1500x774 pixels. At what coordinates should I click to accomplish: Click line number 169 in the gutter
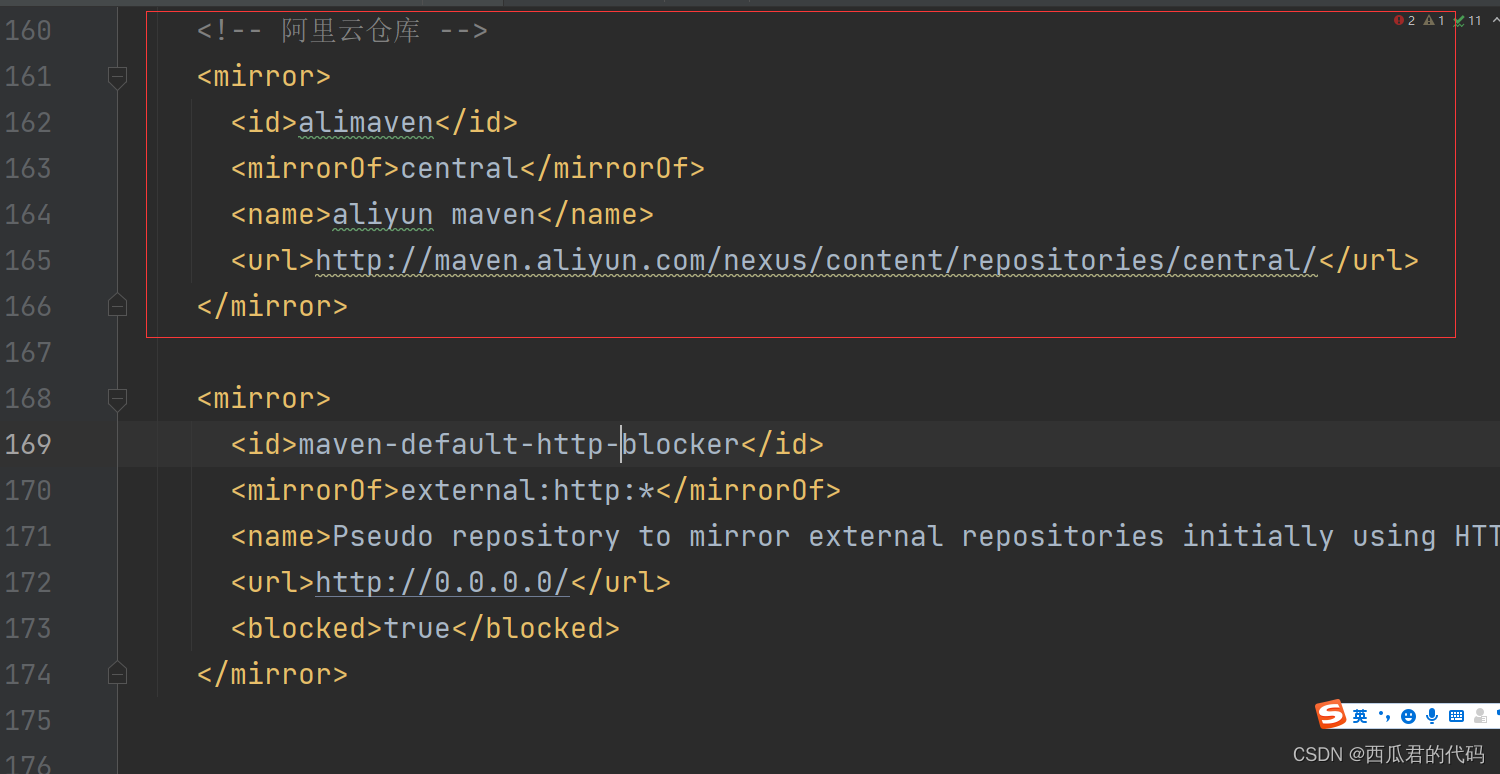[x=29, y=444]
